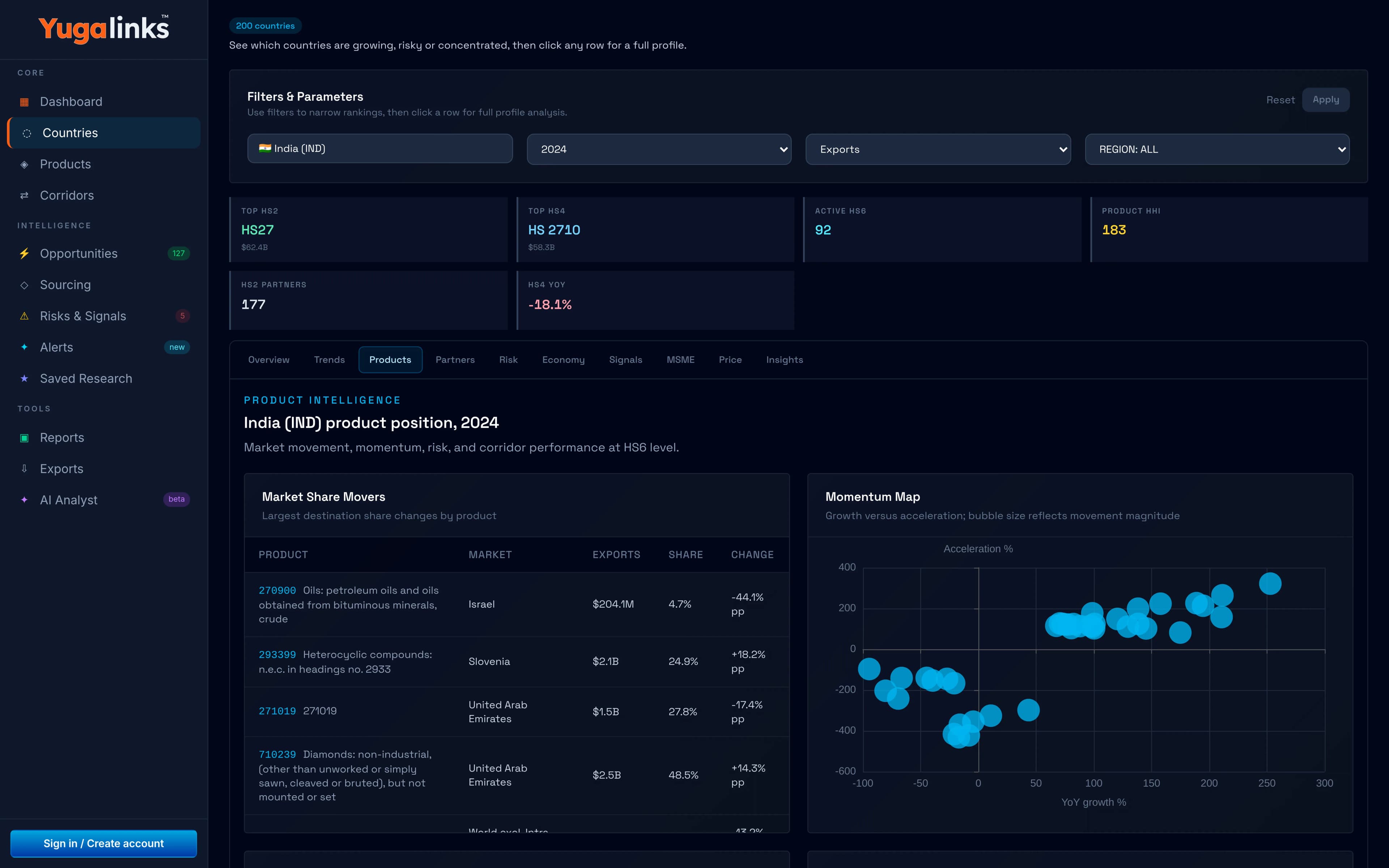Click the 127 badge beside Opportunities

(x=178, y=254)
